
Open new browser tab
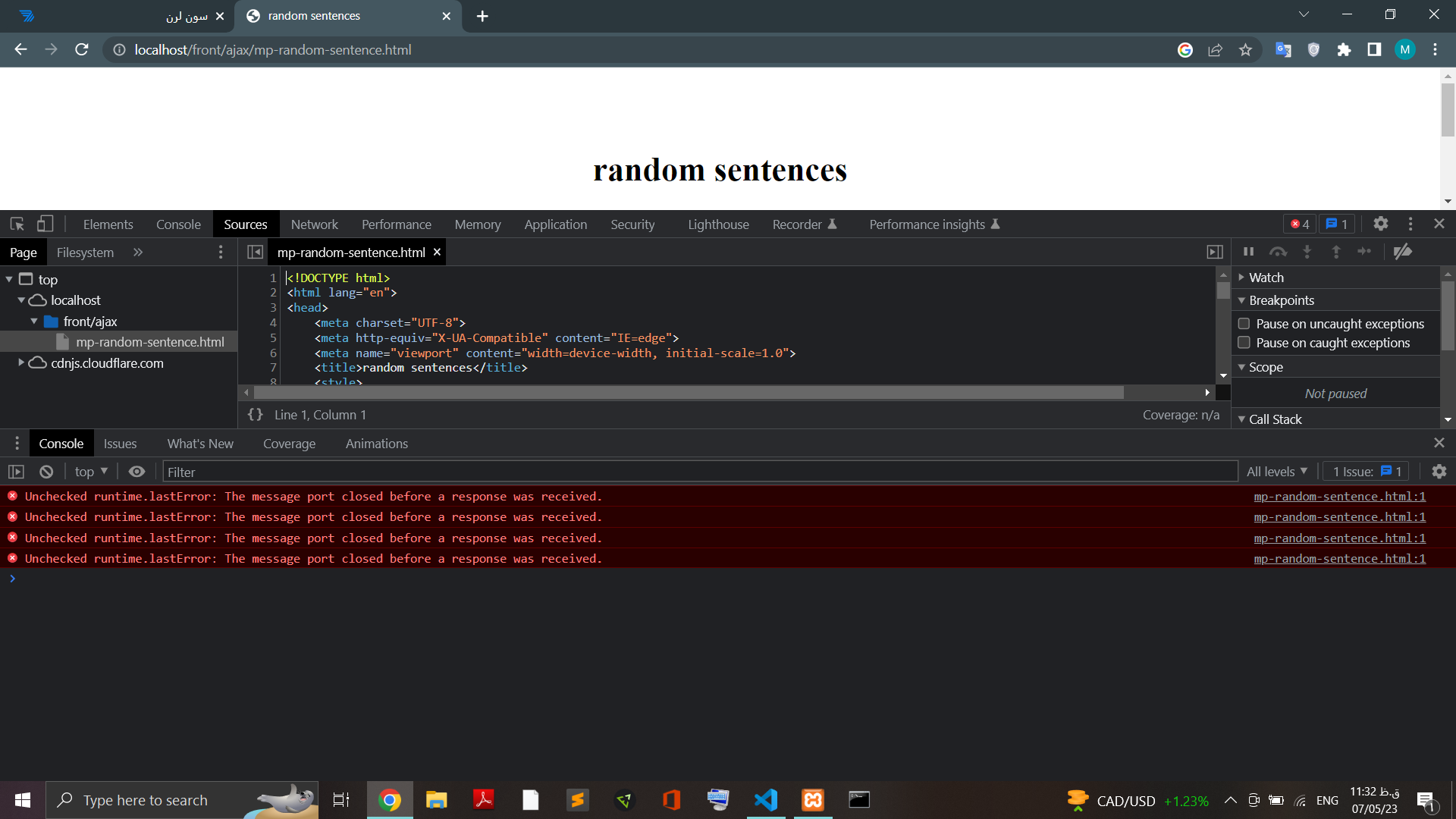click(x=482, y=16)
